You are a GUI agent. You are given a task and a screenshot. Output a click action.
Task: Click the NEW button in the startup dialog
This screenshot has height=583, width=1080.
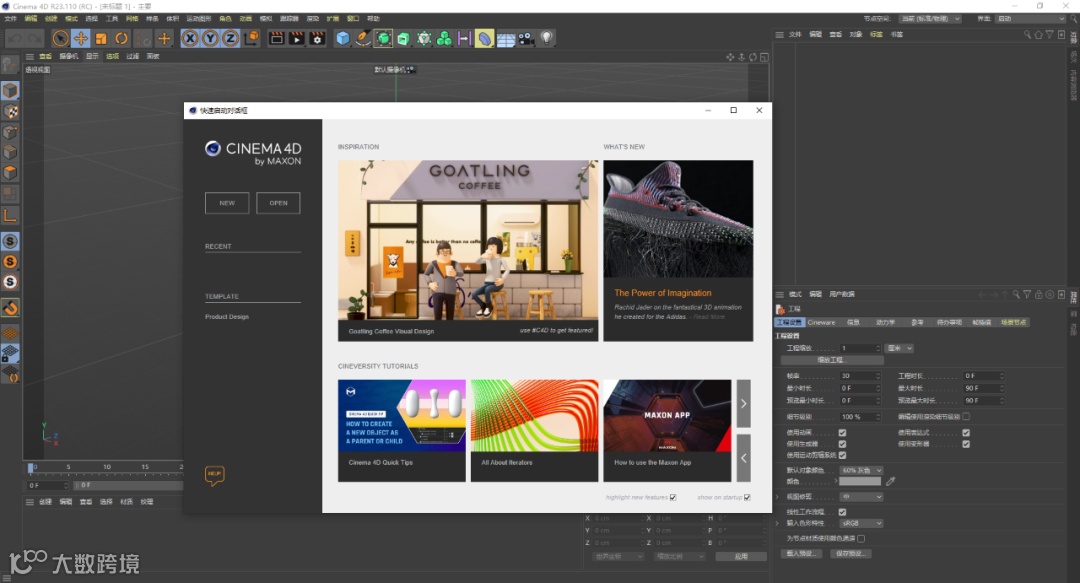click(x=227, y=203)
